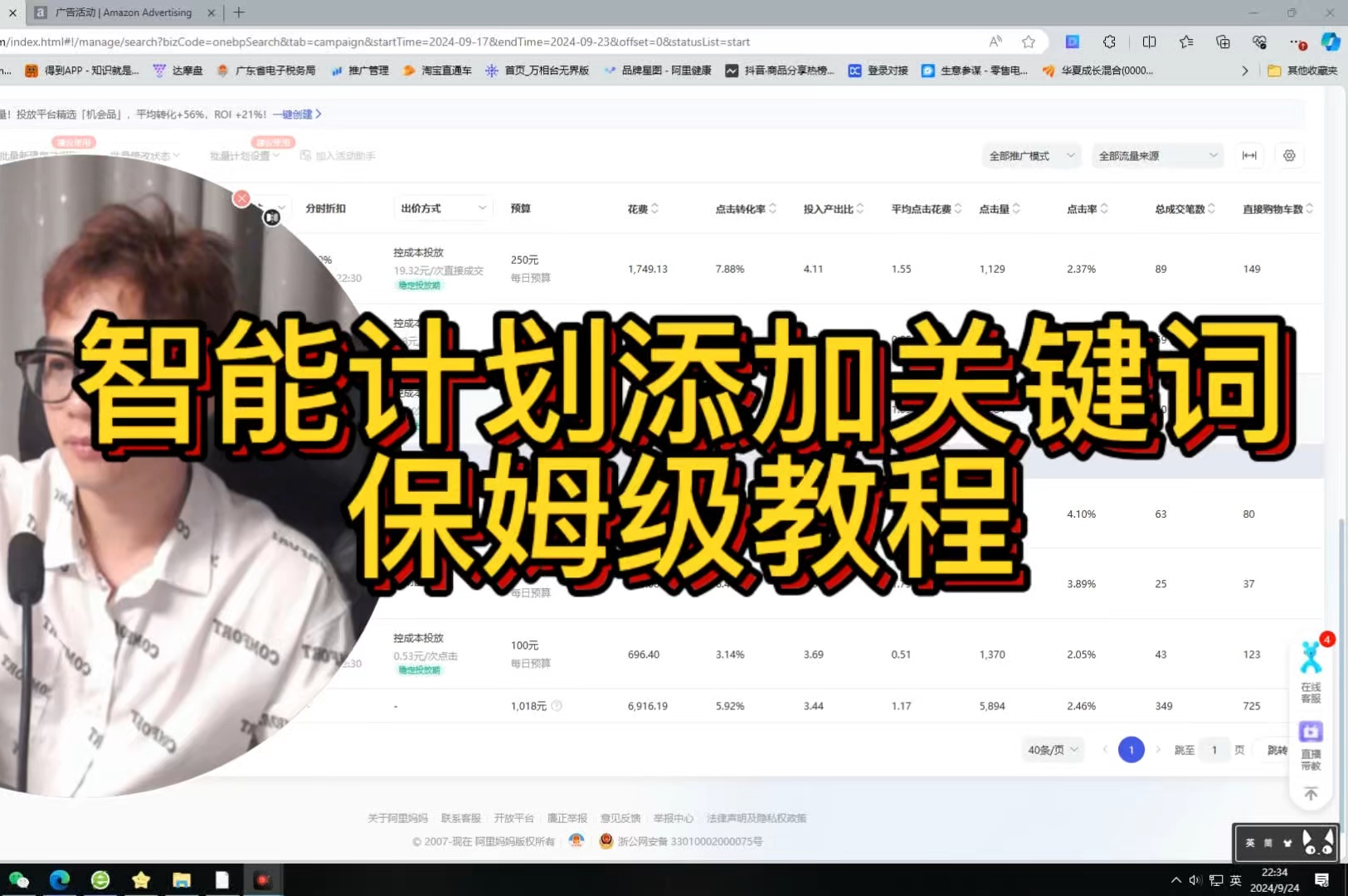Open the 40条/页 page size dropdown
The image size is (1348, 896).
tap(1053, 750)
